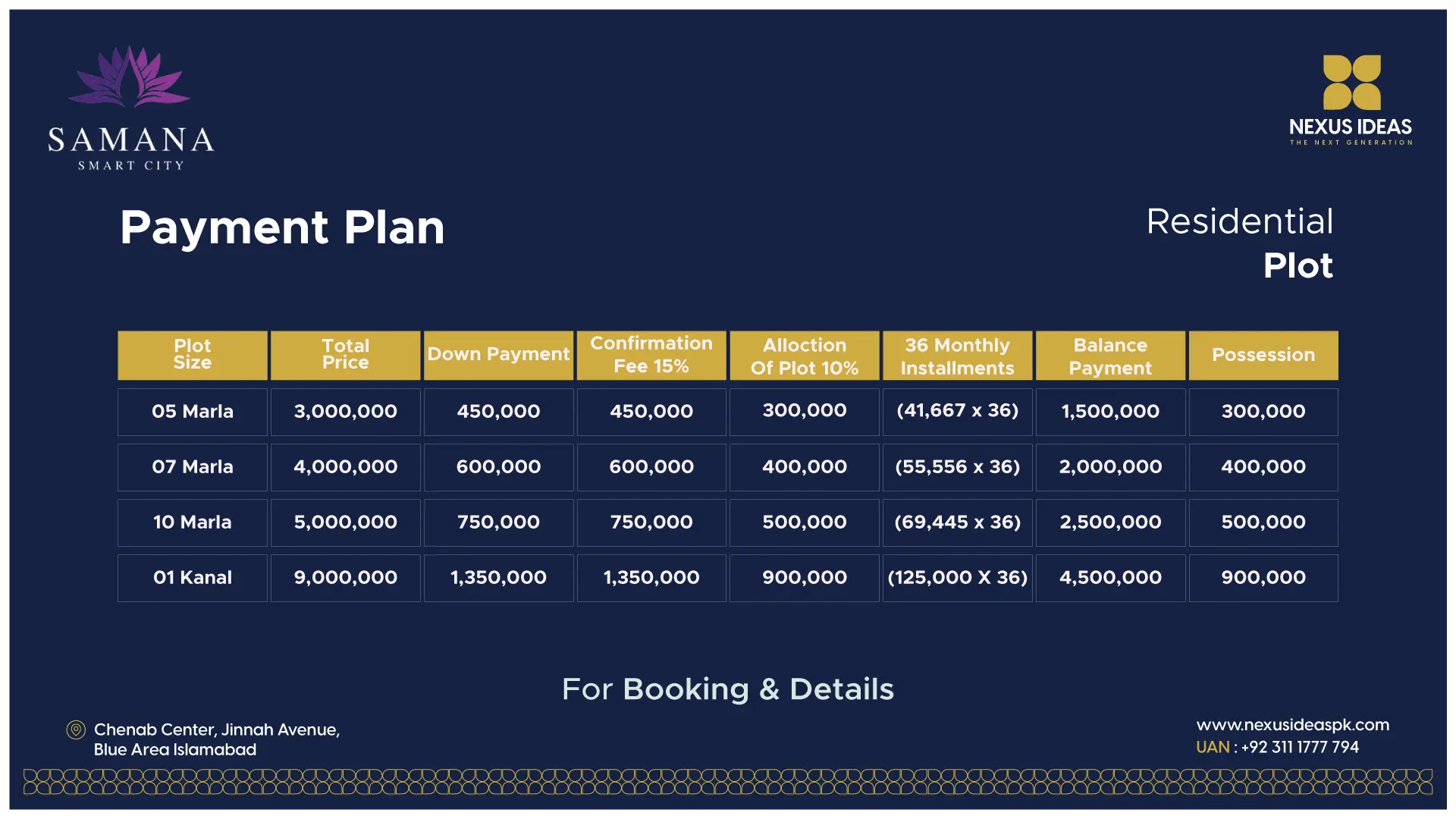Click the Possession column header

(x=1263, y=356)
